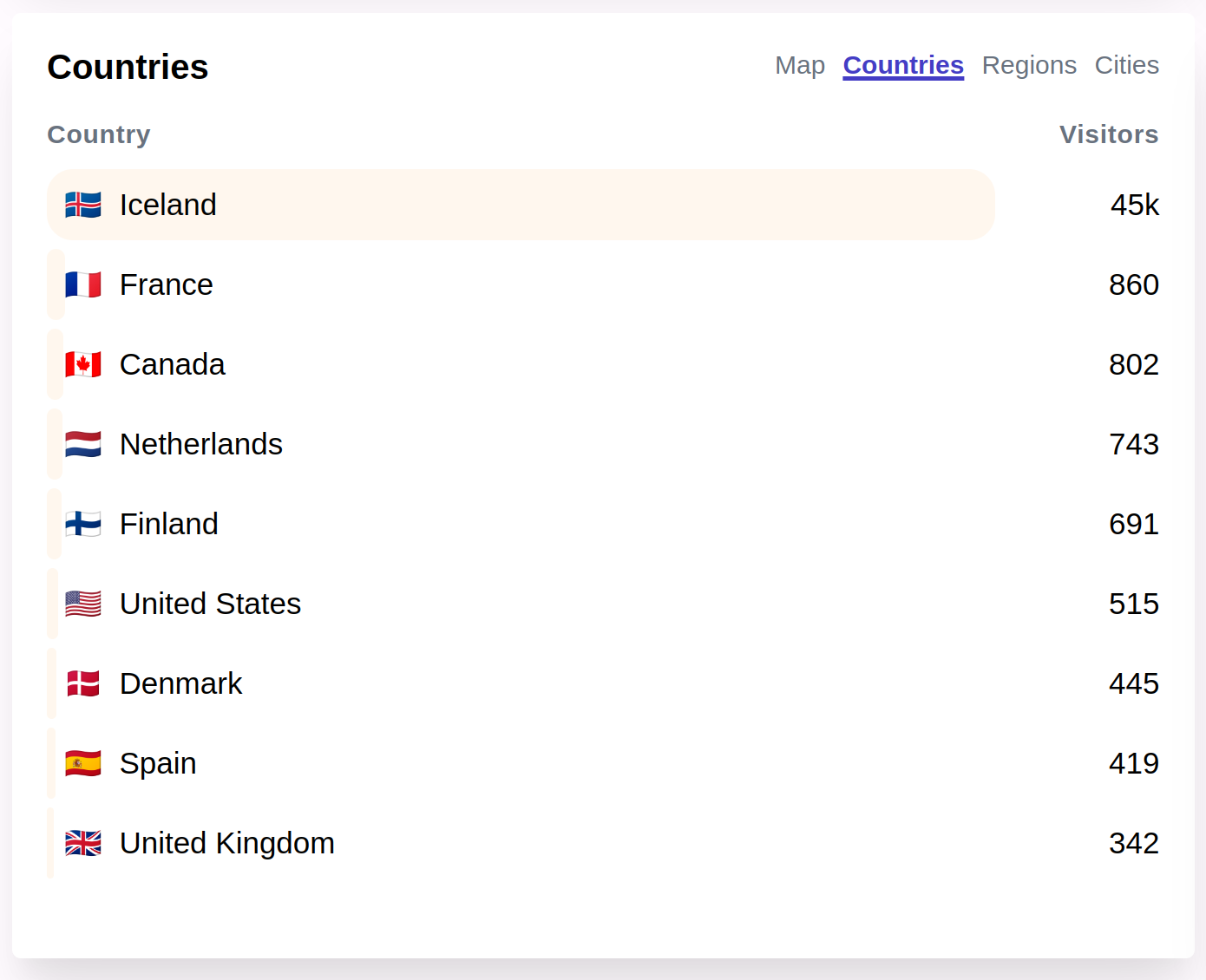The height and width of the screenshot is (980, 1206).
Task: Select the Finland flag icon
Action: tap(83, 524)
